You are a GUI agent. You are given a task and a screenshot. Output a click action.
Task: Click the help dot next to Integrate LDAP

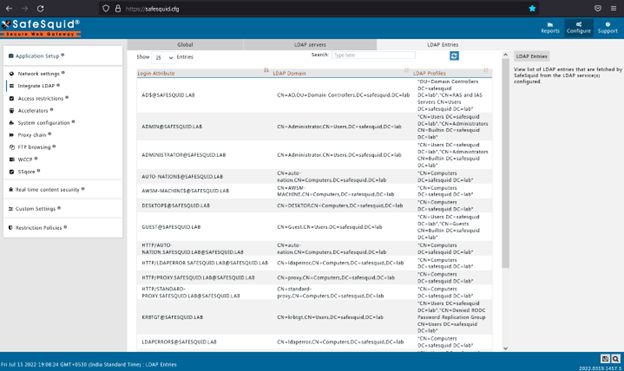tap(58, 85)
